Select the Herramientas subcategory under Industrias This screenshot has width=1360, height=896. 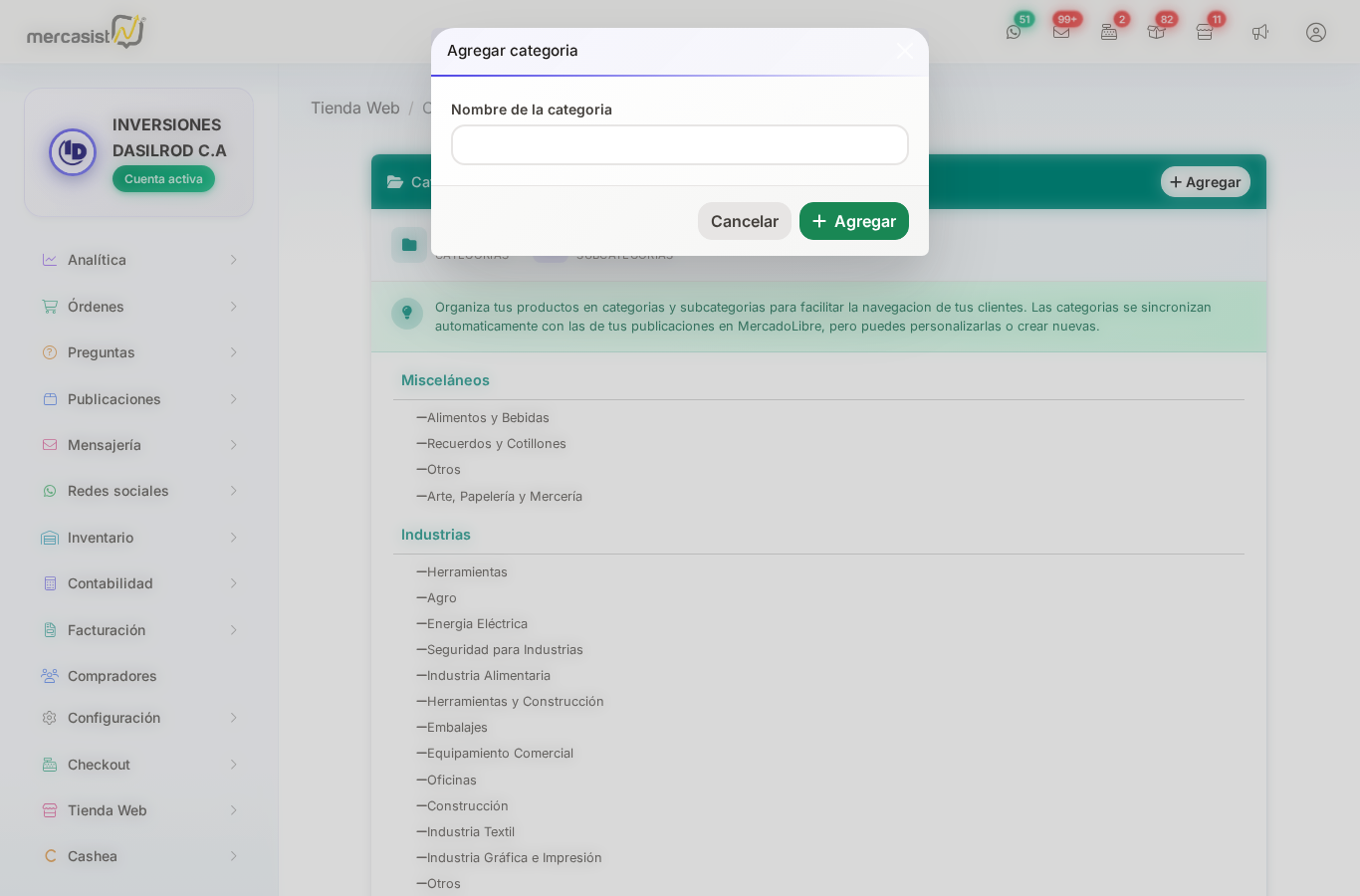pyautogui.click(x=467, y=572)
